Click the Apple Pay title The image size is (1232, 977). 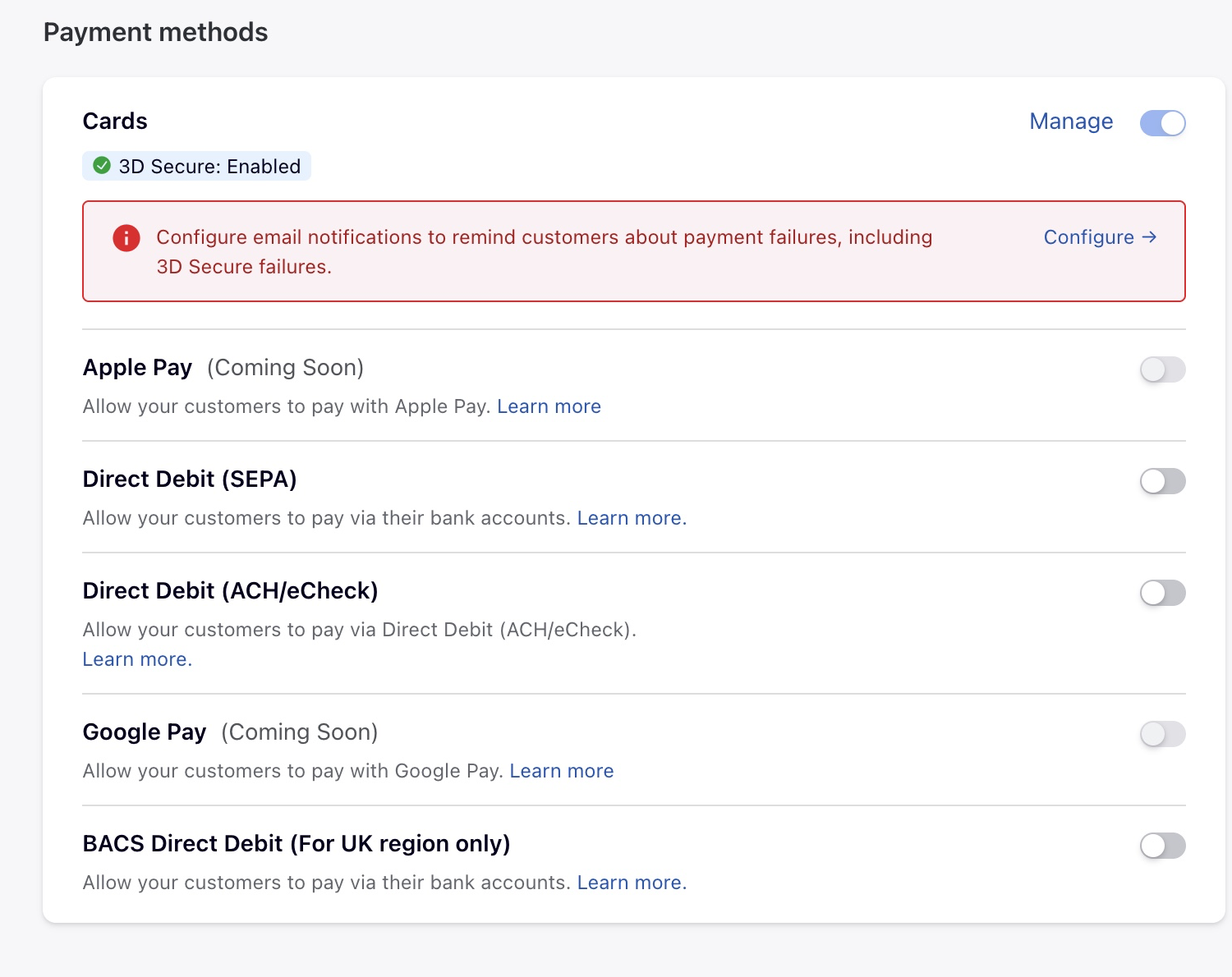(137, 368)
